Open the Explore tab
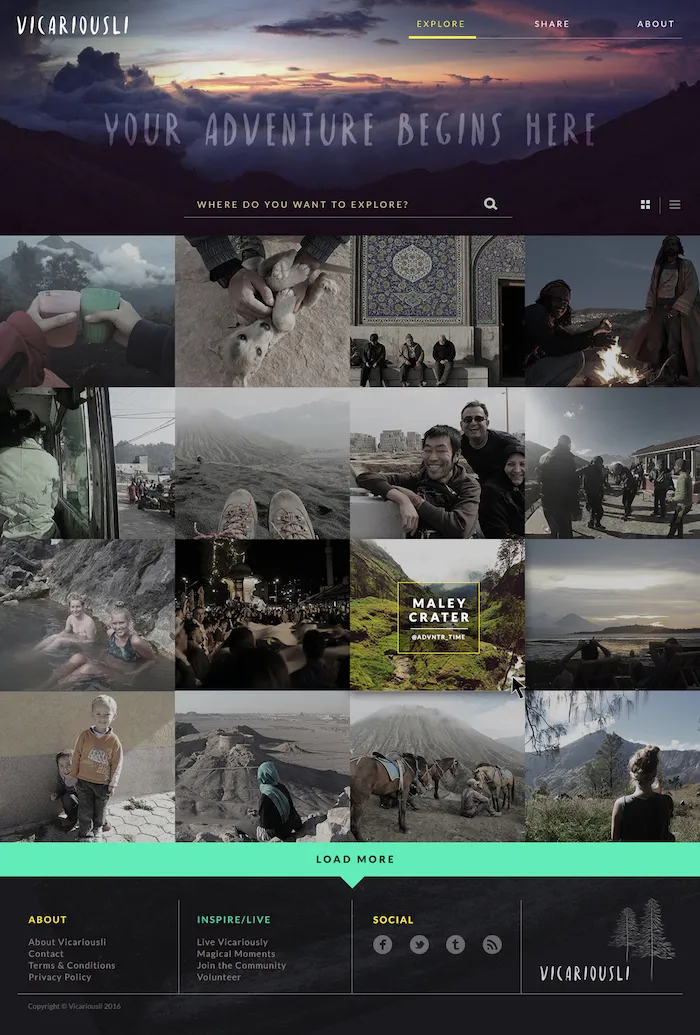 (x=440, y=24)
